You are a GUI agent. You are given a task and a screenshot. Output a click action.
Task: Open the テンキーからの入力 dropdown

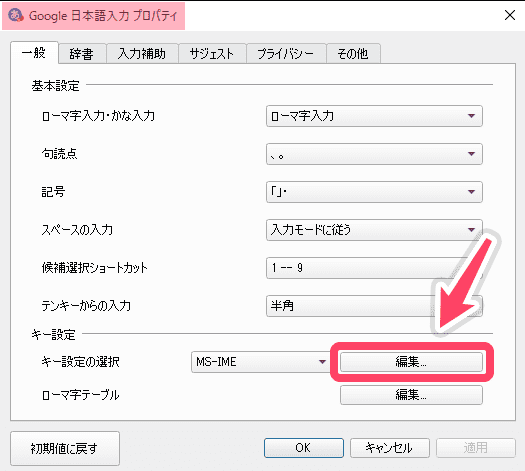(374, 306)
